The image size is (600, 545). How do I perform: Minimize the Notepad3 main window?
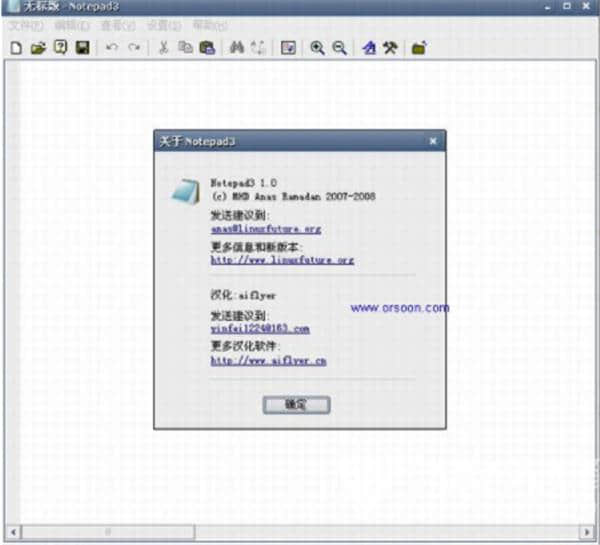548,7
